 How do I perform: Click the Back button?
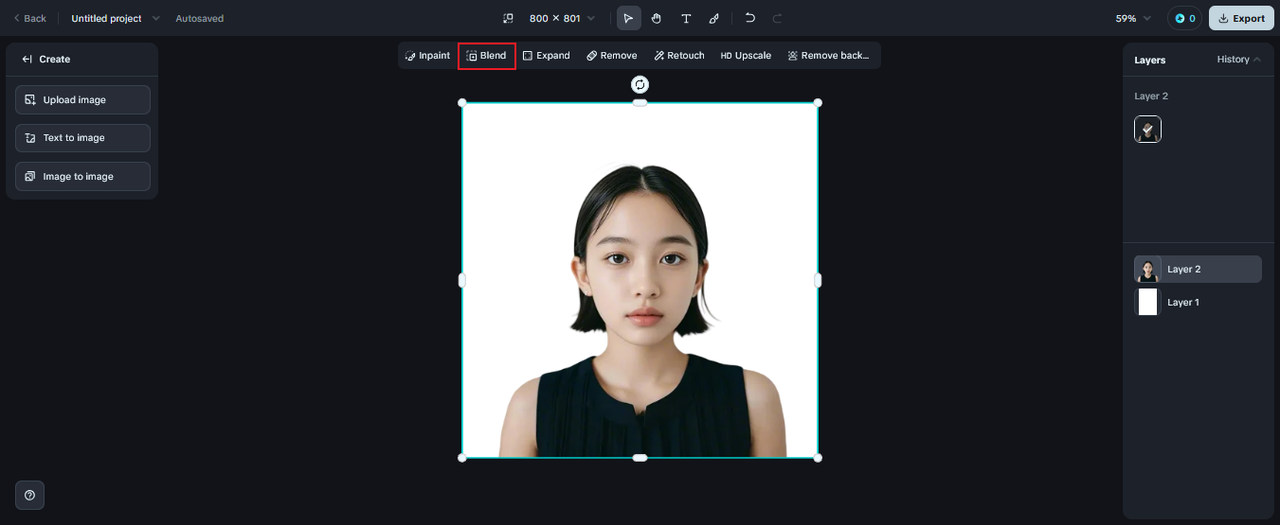pyautogui.click(x=29, y=18)
